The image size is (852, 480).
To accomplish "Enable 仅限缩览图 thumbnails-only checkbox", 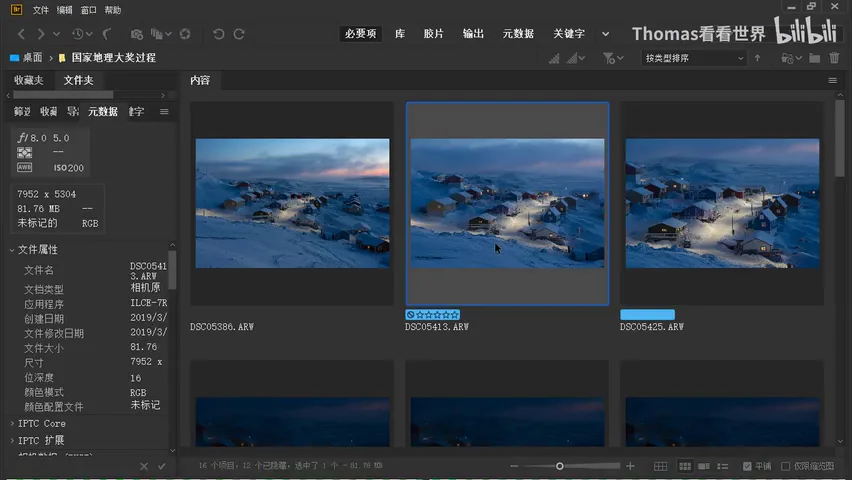I will pyautogui.click(x=785, y=466).
